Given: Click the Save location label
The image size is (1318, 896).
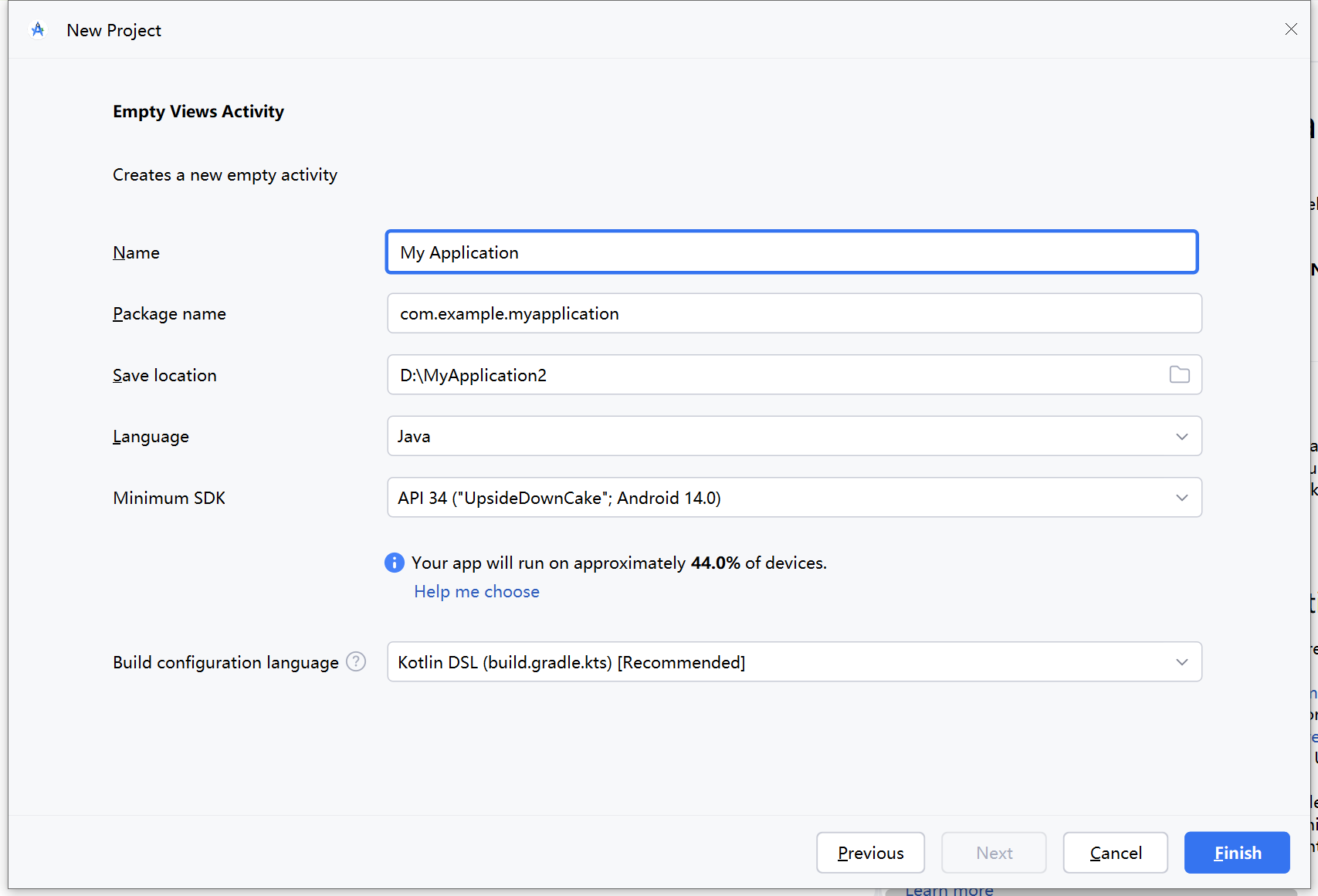Looking at the screenshot, I should (x=164, y=376).
